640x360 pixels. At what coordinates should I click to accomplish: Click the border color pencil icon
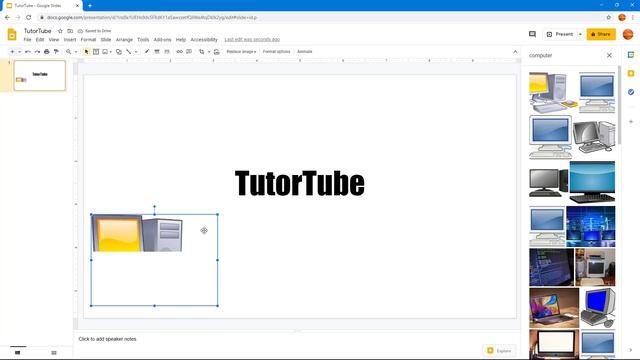coord(147,52)
